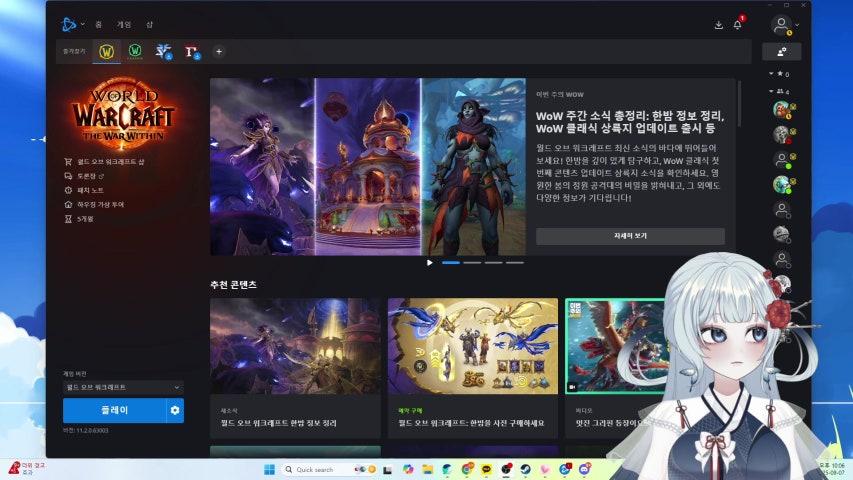
Task: Open the 한밤 정보 정리 news card
Action: coord(295,368)
